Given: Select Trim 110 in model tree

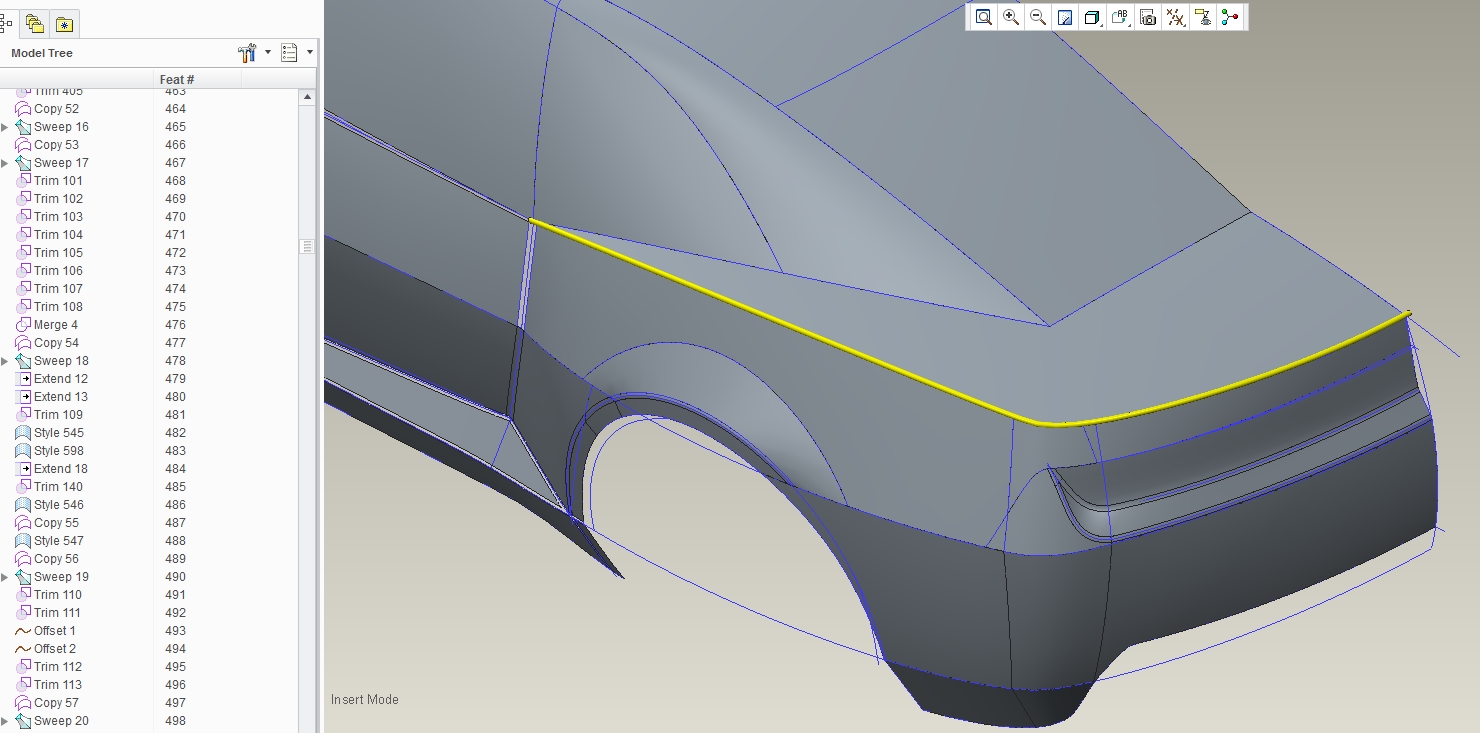Looking at the screenshot, I should (x=58, y=595).
